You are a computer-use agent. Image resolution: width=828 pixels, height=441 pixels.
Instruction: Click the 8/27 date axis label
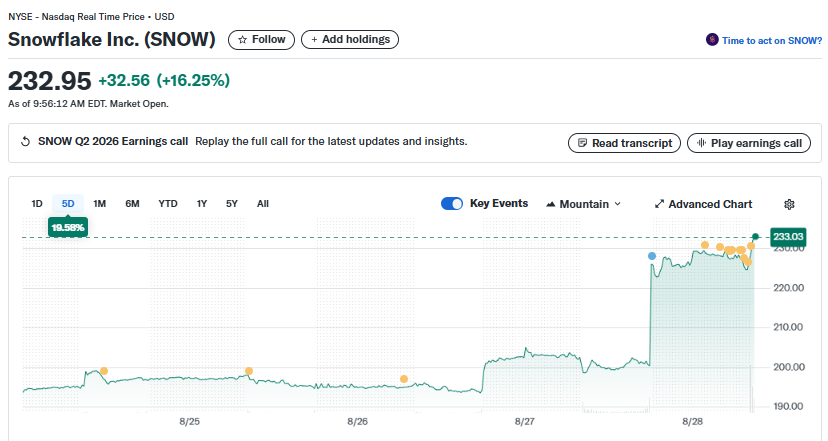[x=524, y=421]
